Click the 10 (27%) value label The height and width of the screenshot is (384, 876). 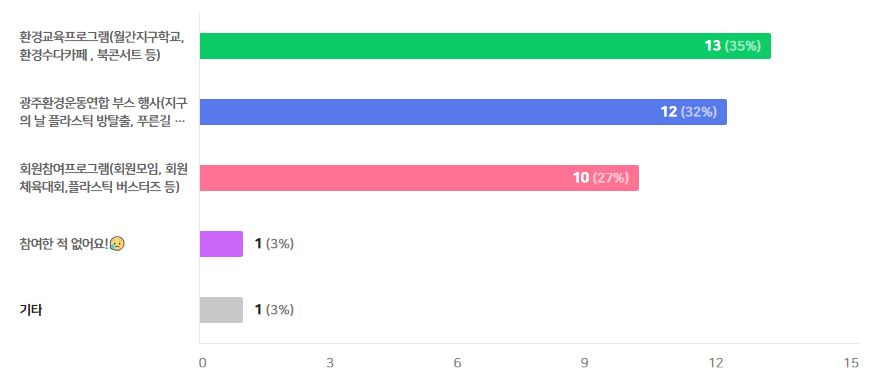(x=601, y=178)
